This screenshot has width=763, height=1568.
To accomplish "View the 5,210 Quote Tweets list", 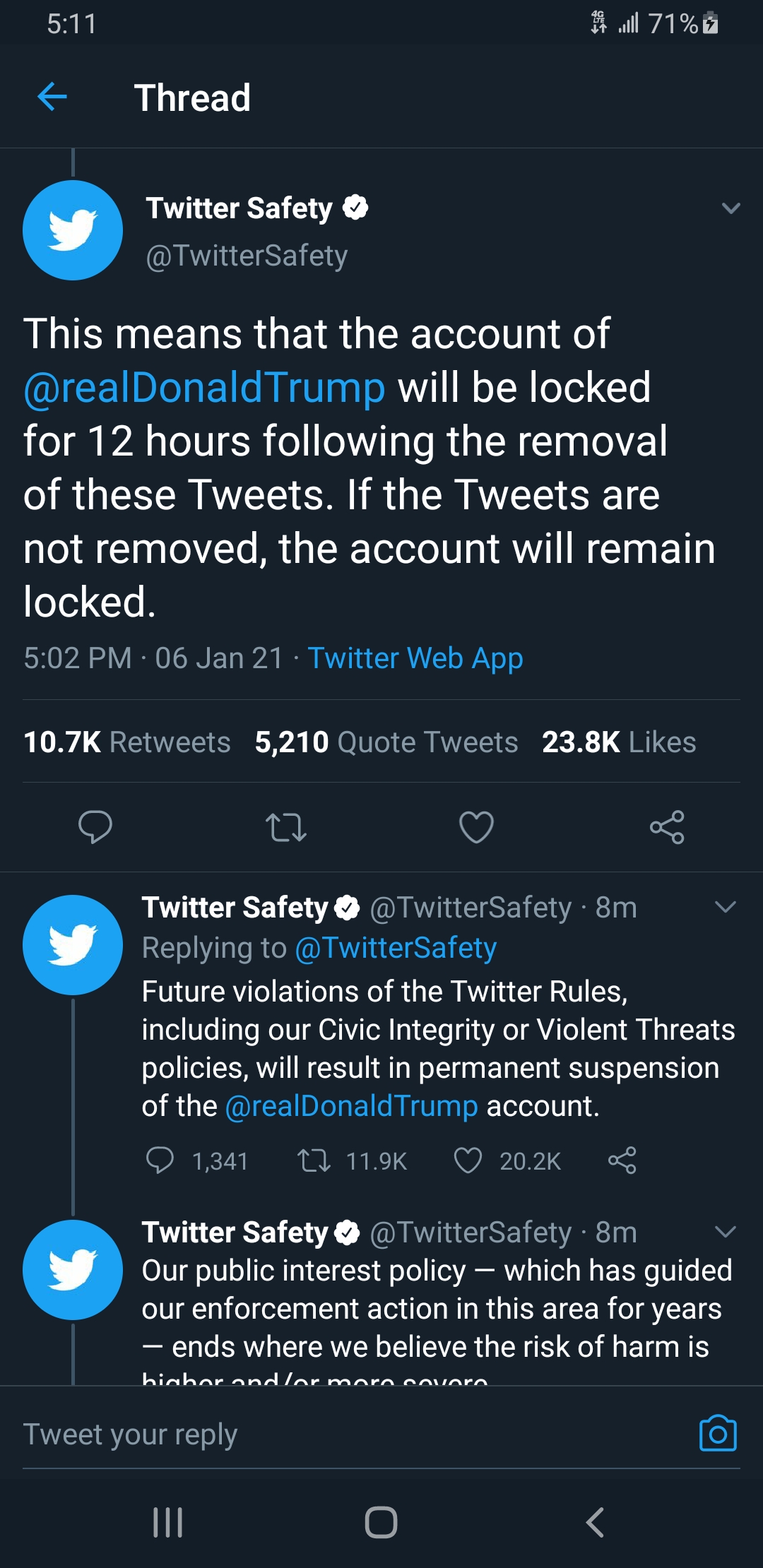I will tap(386, 742).
